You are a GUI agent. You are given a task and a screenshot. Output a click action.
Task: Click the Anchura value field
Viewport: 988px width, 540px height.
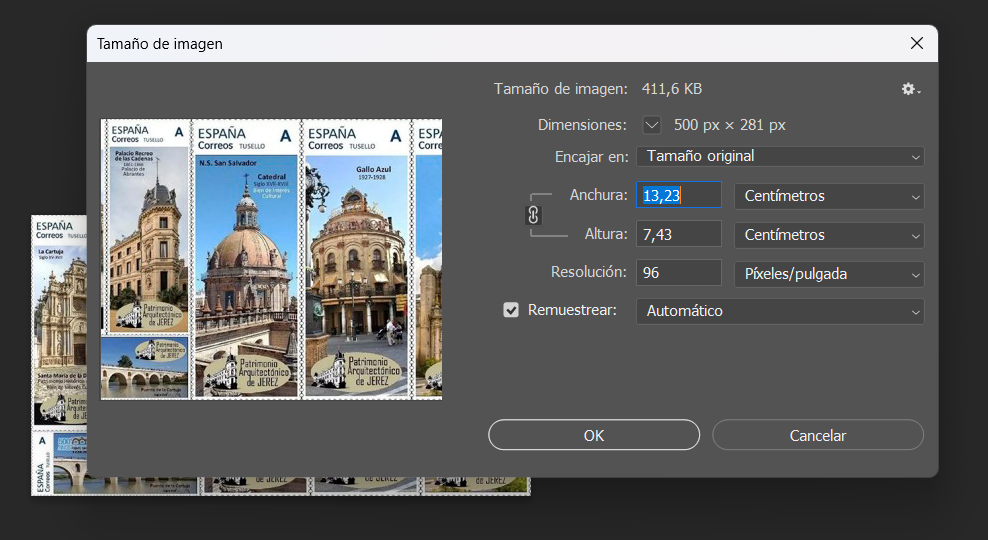tap(678, 196)
